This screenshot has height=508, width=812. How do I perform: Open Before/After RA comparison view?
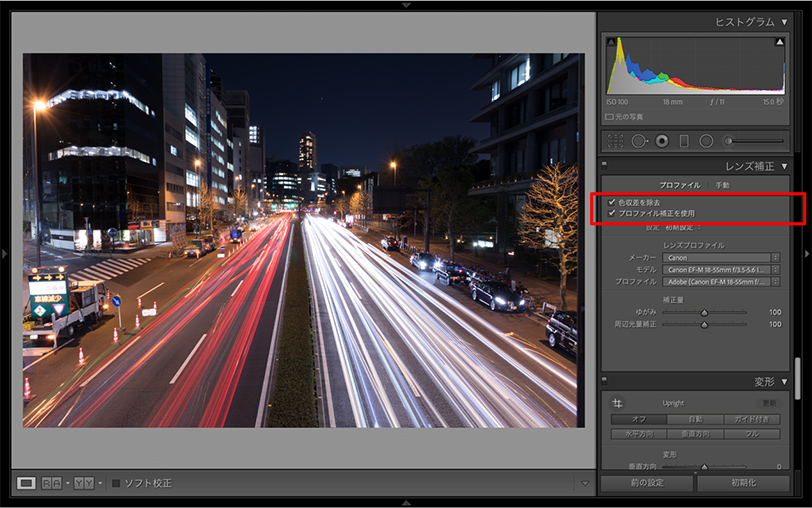coord(52,483)
